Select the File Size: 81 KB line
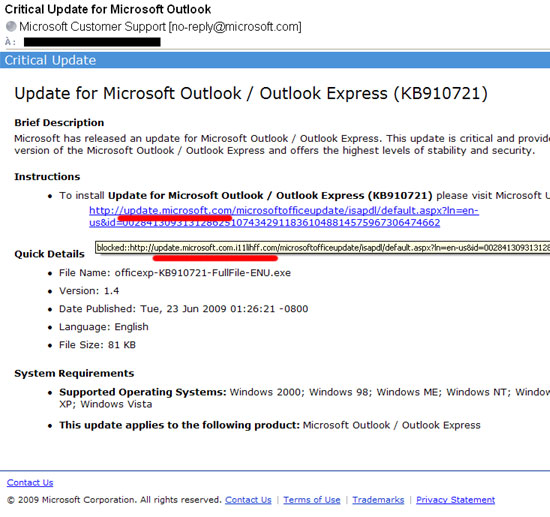This screenshot has height=517, width=550. click(97, 345)
